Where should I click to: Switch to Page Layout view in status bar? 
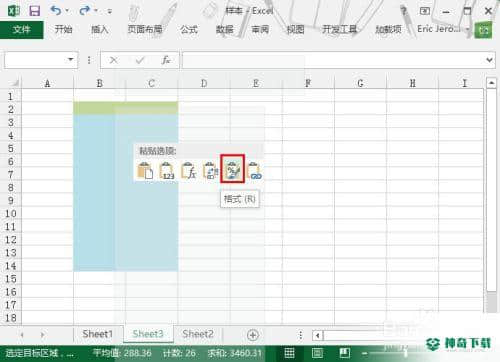click(x=317, y=353)
